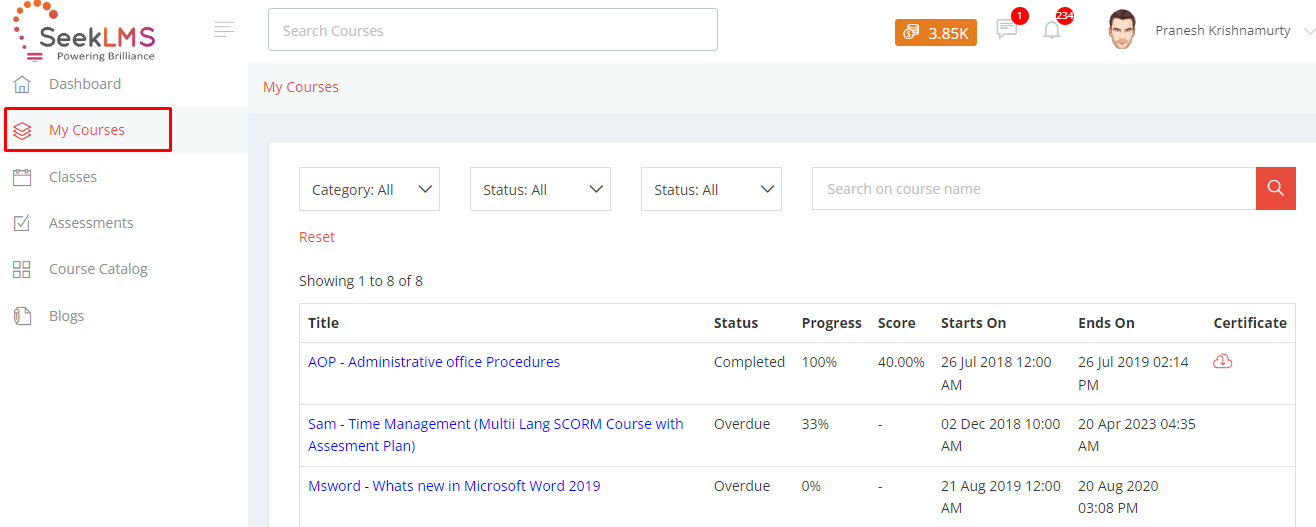Viewport: 1316px width, 527px height.
Task: Open Msword - Whats new in Microsoft Word 2019
Action: coord(454,486)
